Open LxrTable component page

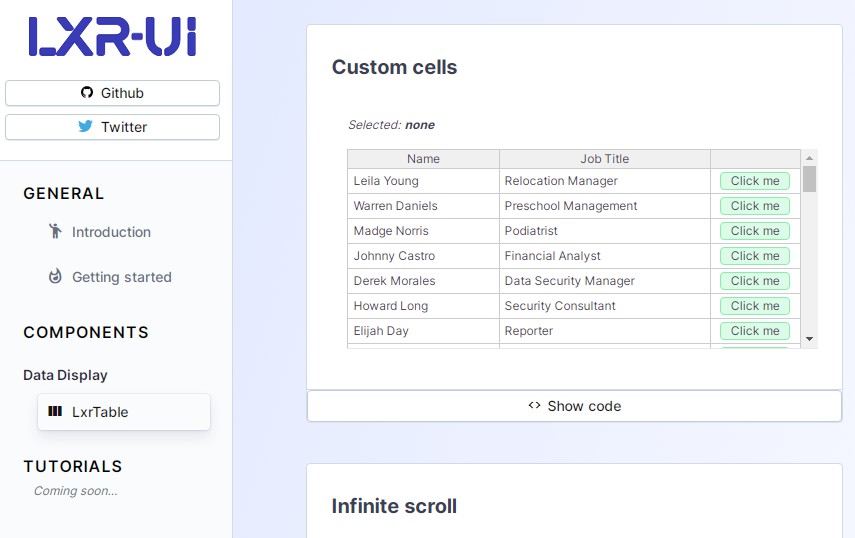point(100,412)
